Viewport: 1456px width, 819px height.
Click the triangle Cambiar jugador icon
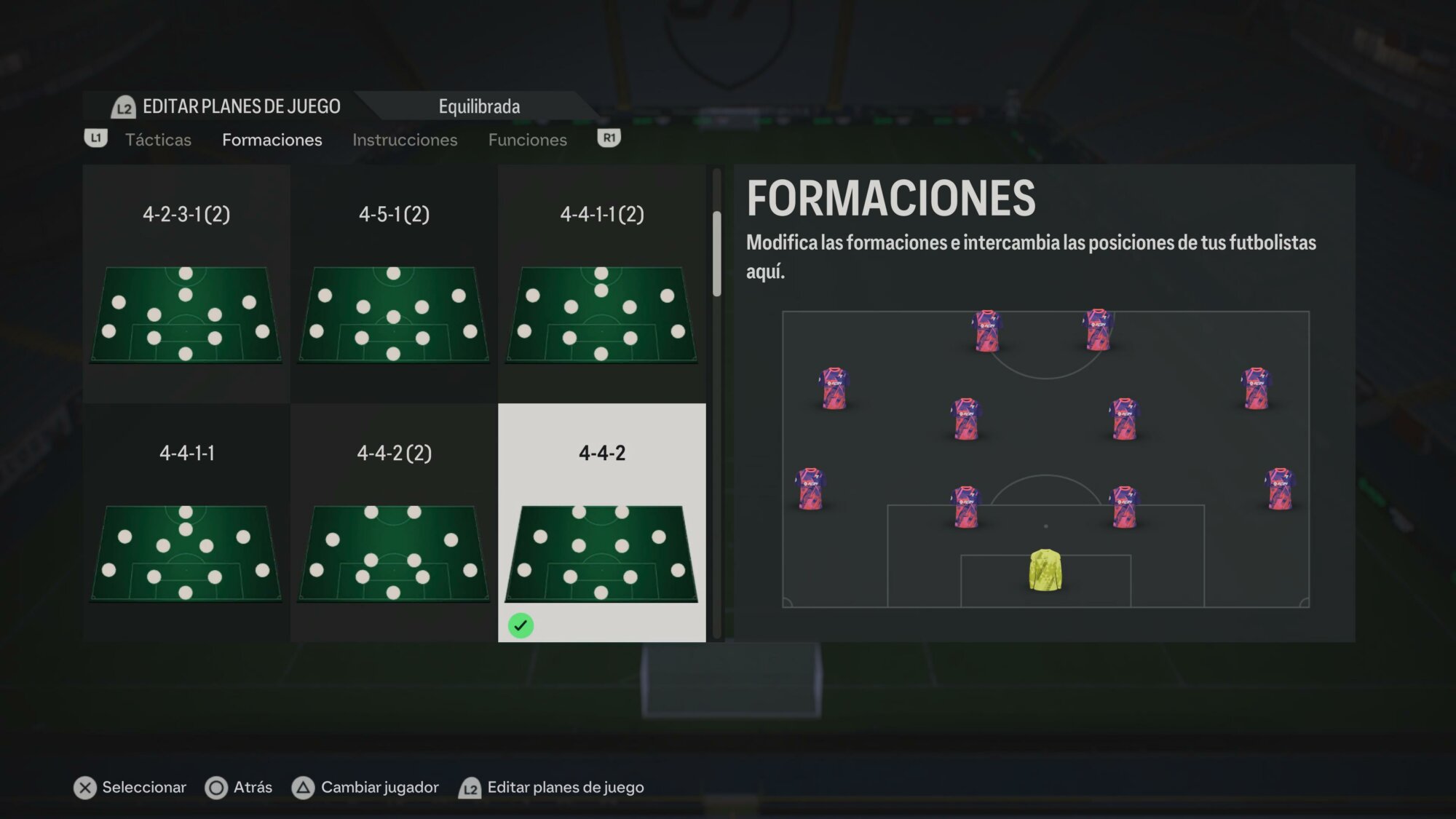[x=303, y=788]
